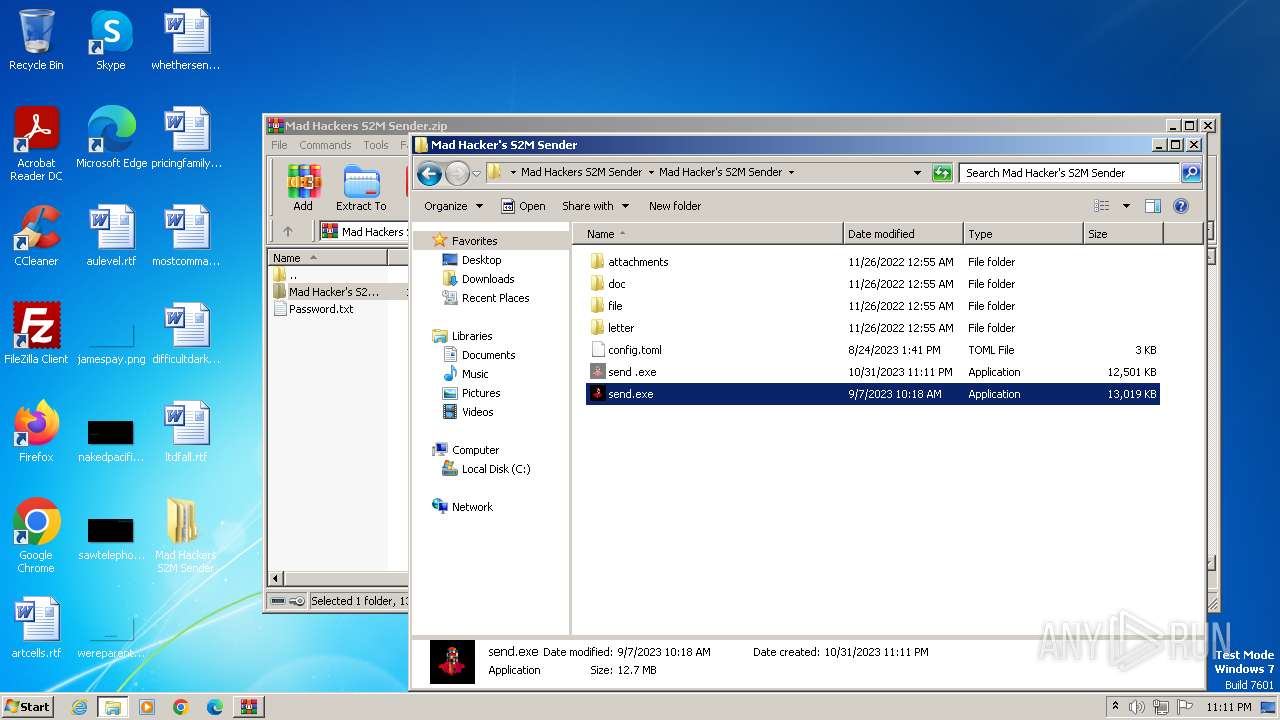Click the Search Mad Hacker's S2M Sender box

(x=1068, y=173)
